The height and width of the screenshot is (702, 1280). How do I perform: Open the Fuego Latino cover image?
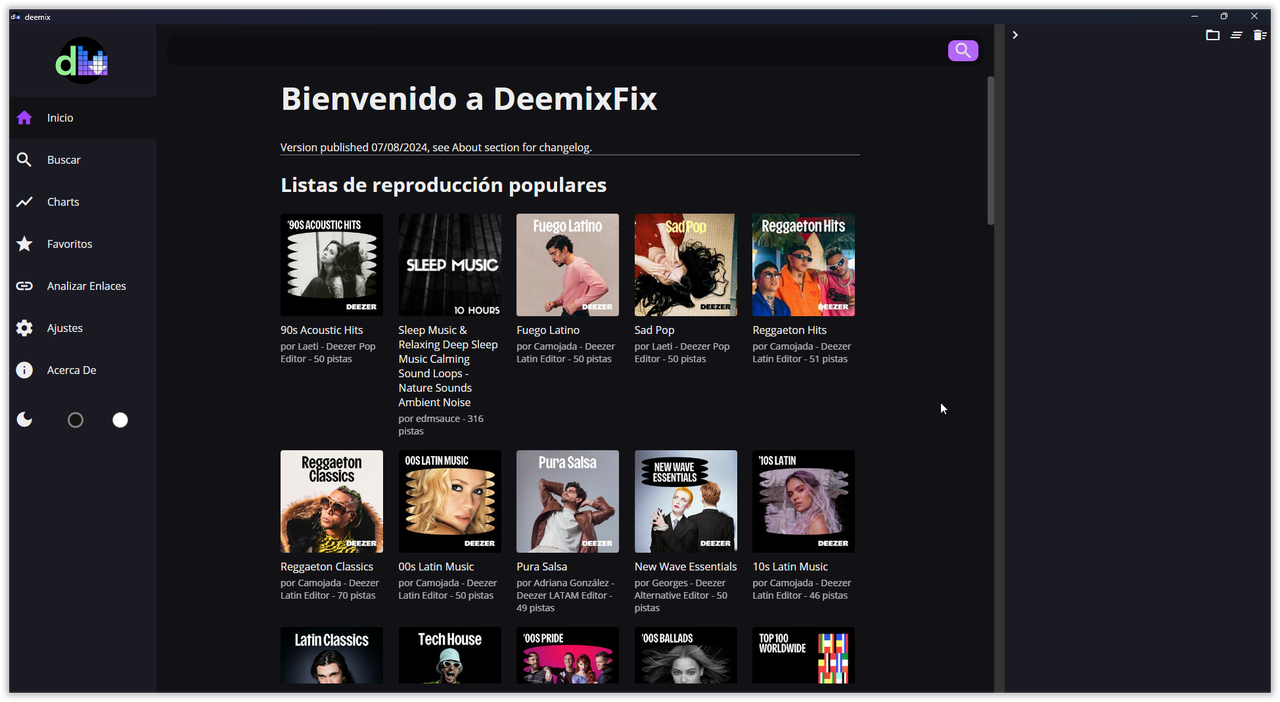(x=568, y=265)
